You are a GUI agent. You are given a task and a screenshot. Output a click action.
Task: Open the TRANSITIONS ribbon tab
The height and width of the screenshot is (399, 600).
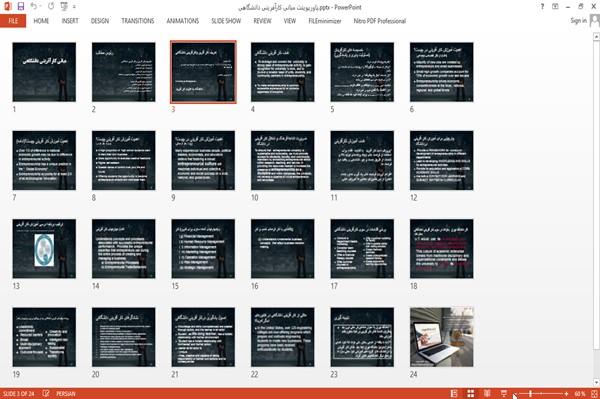click(138, 21)
